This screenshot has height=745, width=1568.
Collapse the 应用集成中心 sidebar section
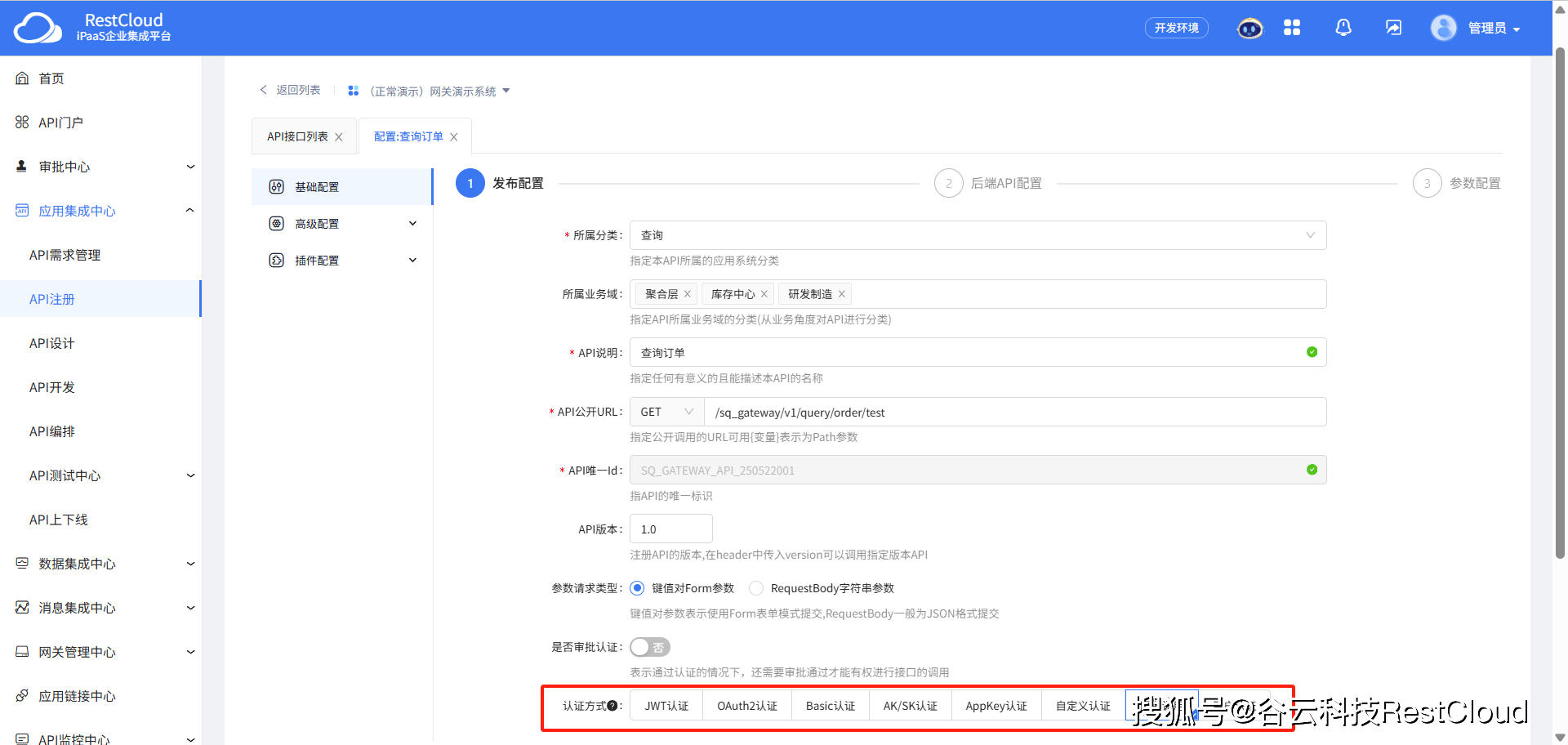[x=189, y=210]
